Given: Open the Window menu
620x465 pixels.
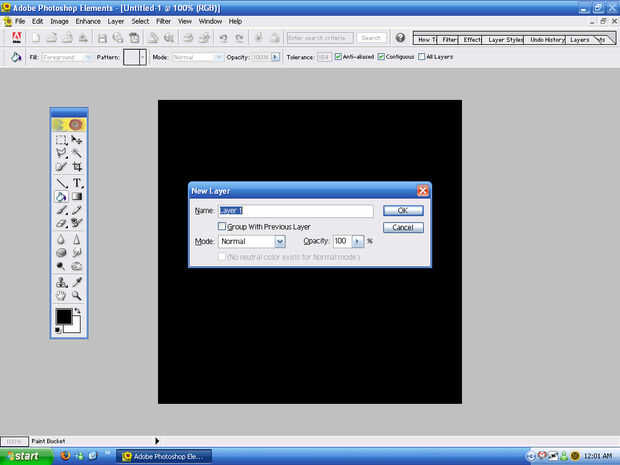Looking at the screenshot, I should (210, 21).
